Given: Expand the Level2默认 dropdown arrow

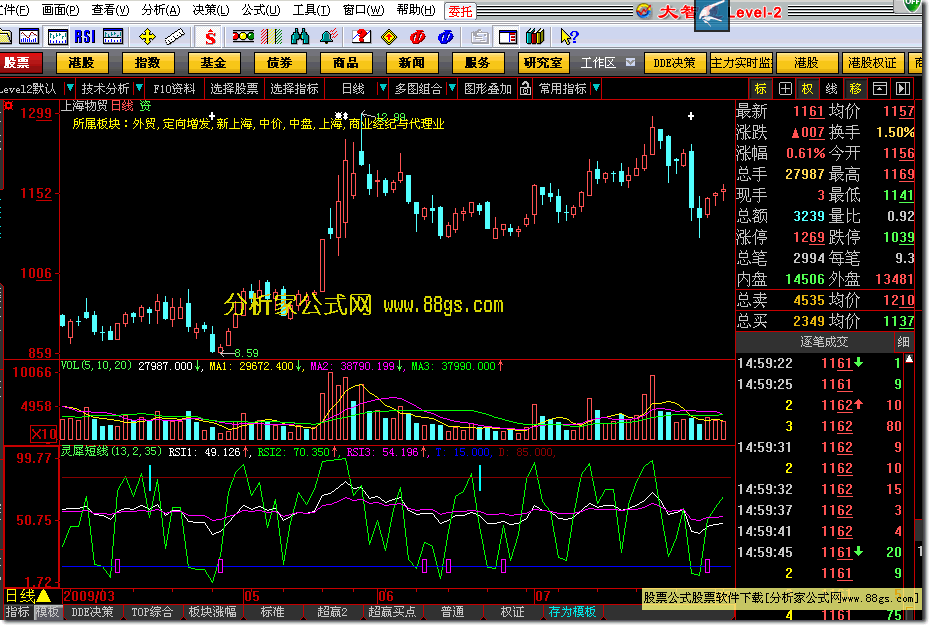Looking at the screenshot, I should [x=70, y=89].
